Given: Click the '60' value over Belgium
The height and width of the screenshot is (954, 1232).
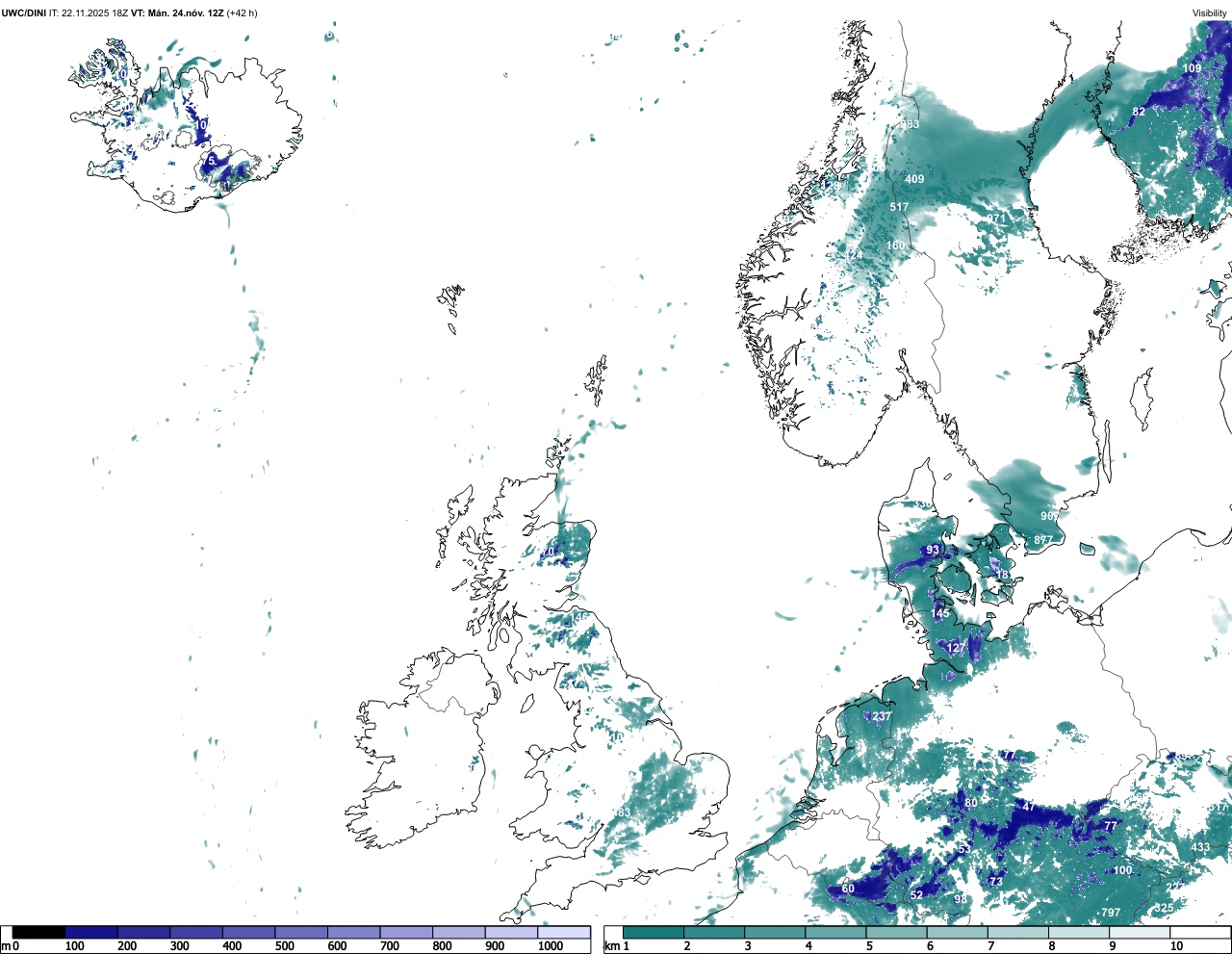Looking at the screenshot, I should click(848, 889).
